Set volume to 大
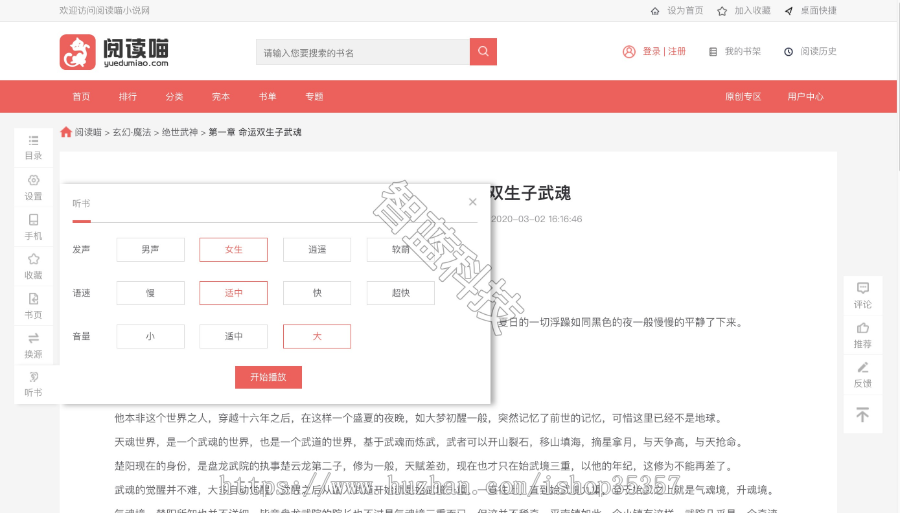This screenshot has width=900, height=513. point(317,336)
